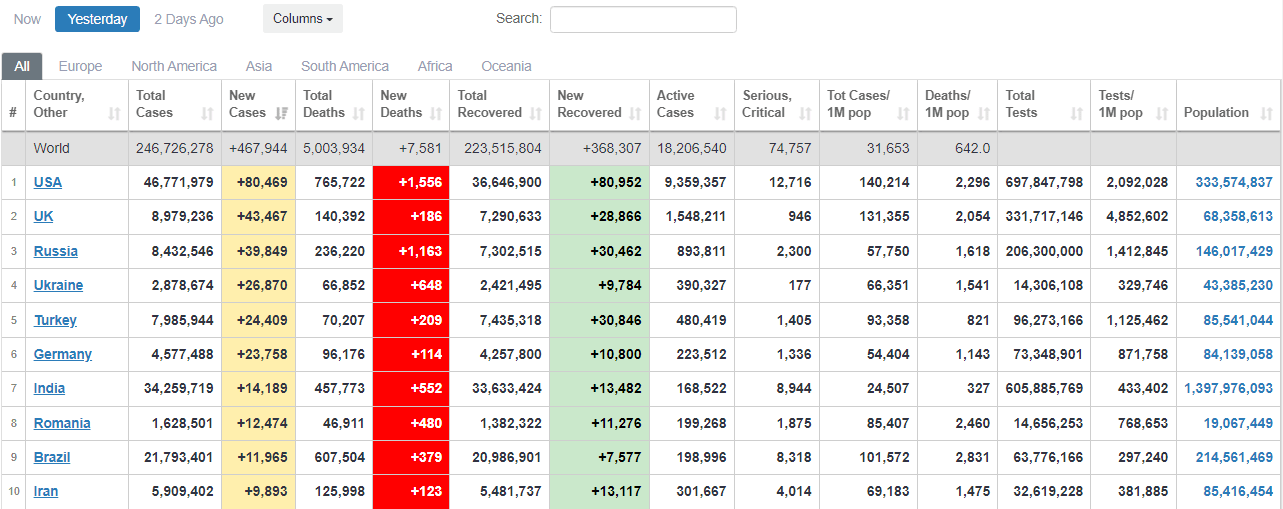Select the Yesterday data button
Viewport: 1283px width, 509px height.
pos(97,19)
